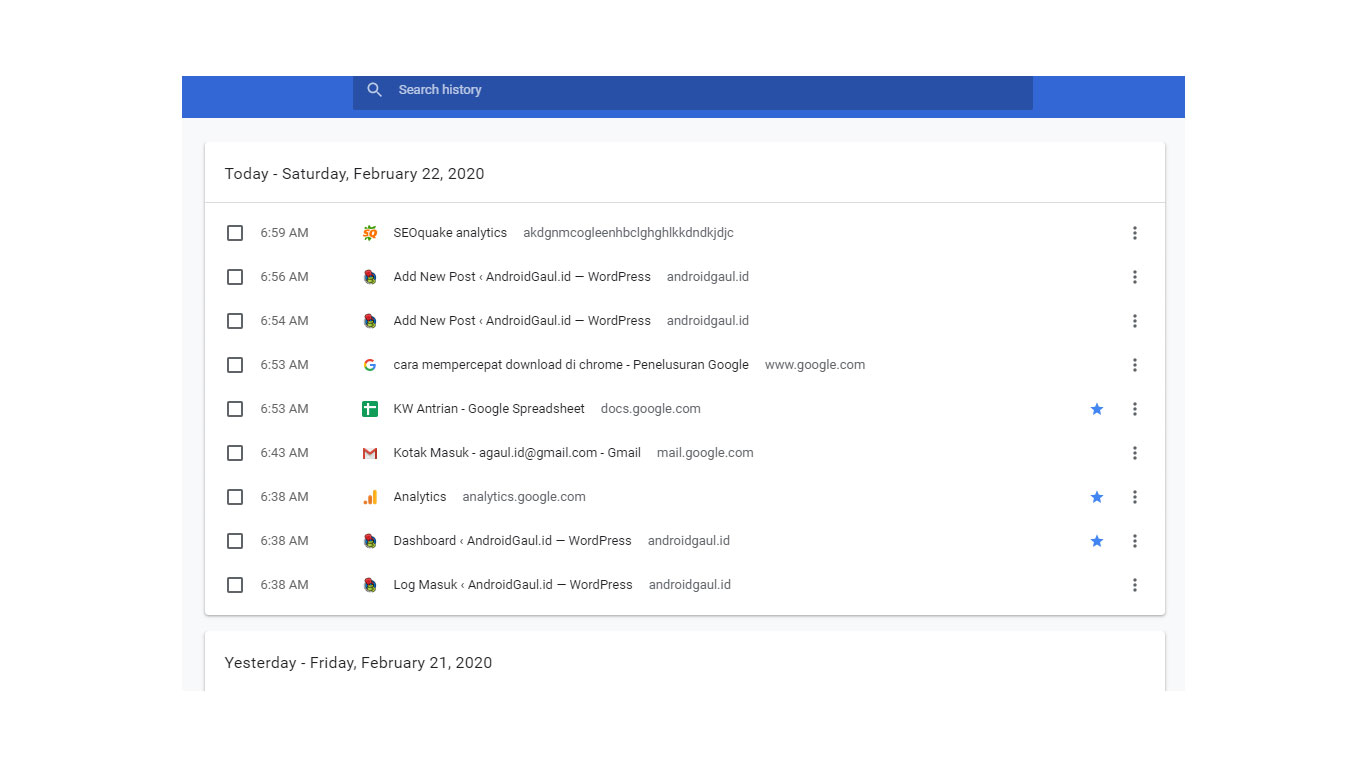This screenshot has width=1366, height=768.
Task: Click the SEOquake favicon icon
Action: pos(370,233)
